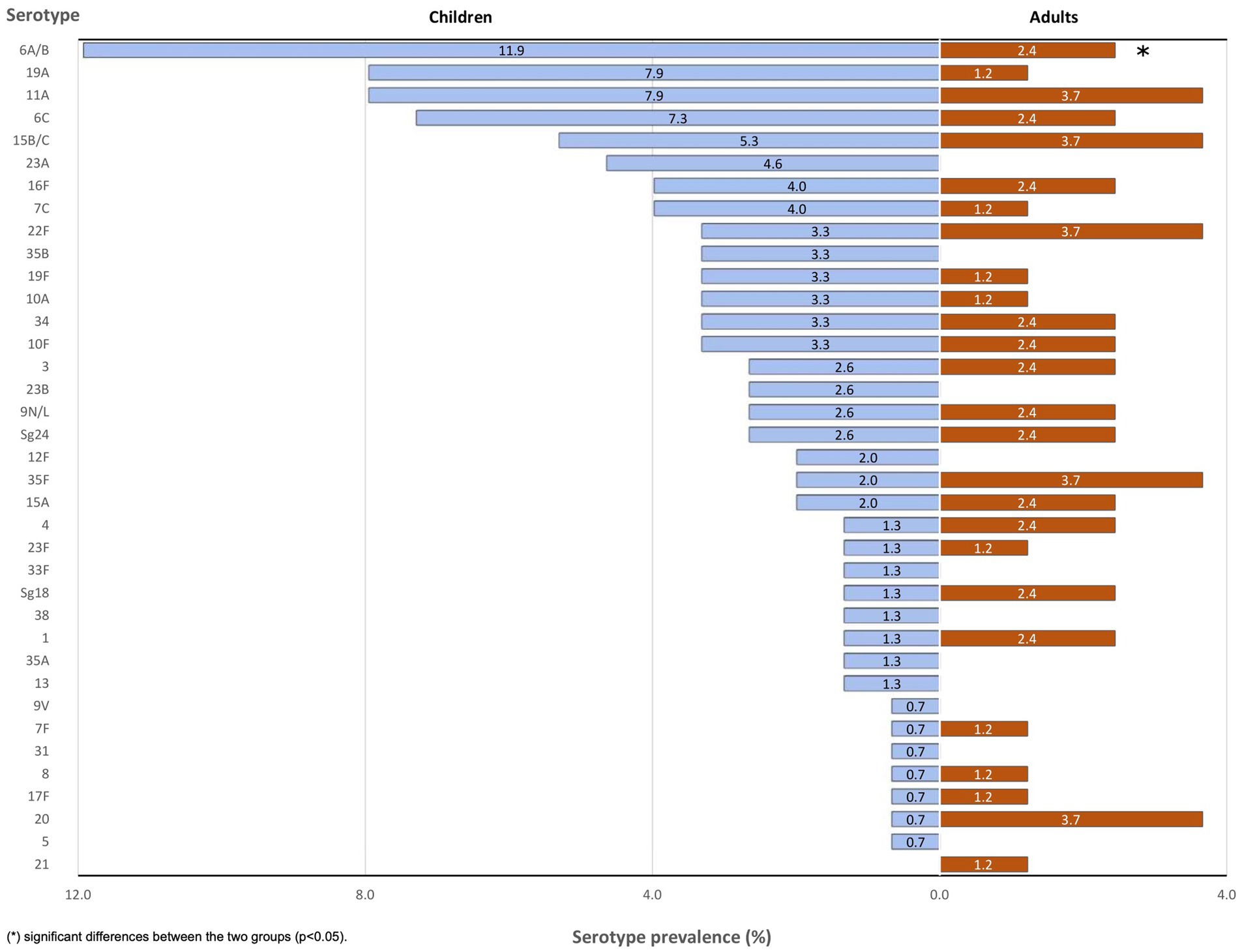Click serotype label 15B/C
This screenshot has height=952, width=1240.
click(x=31, y=140)
